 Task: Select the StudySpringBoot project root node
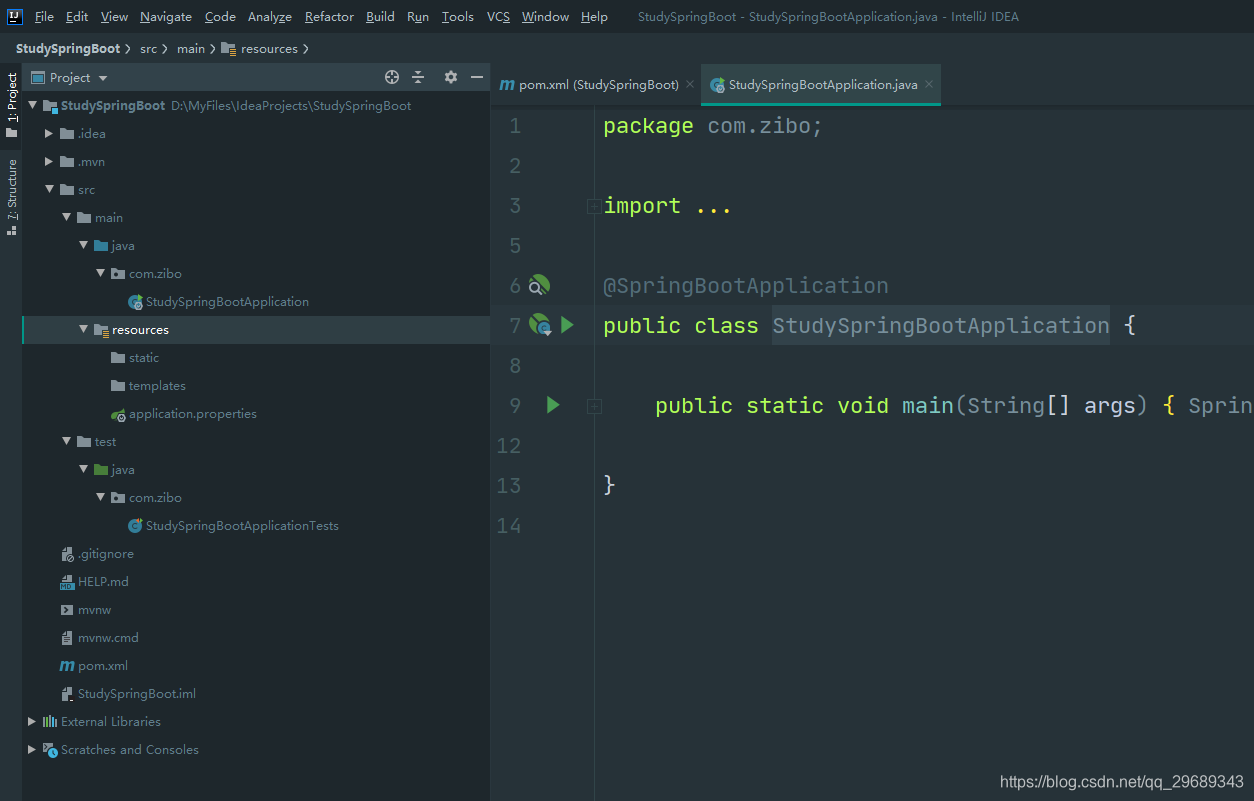[113, 105]
